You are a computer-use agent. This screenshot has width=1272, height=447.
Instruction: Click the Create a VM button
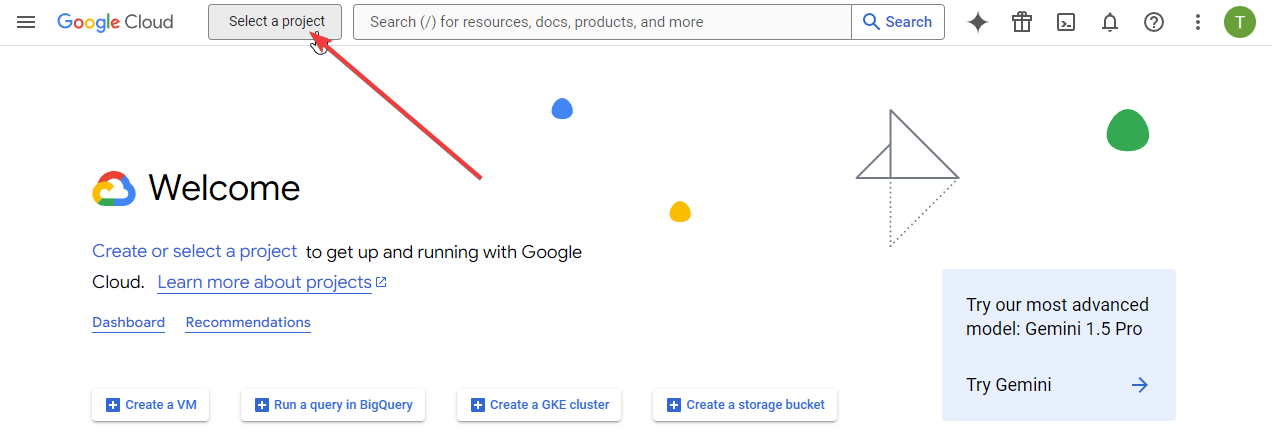[151, 405]
